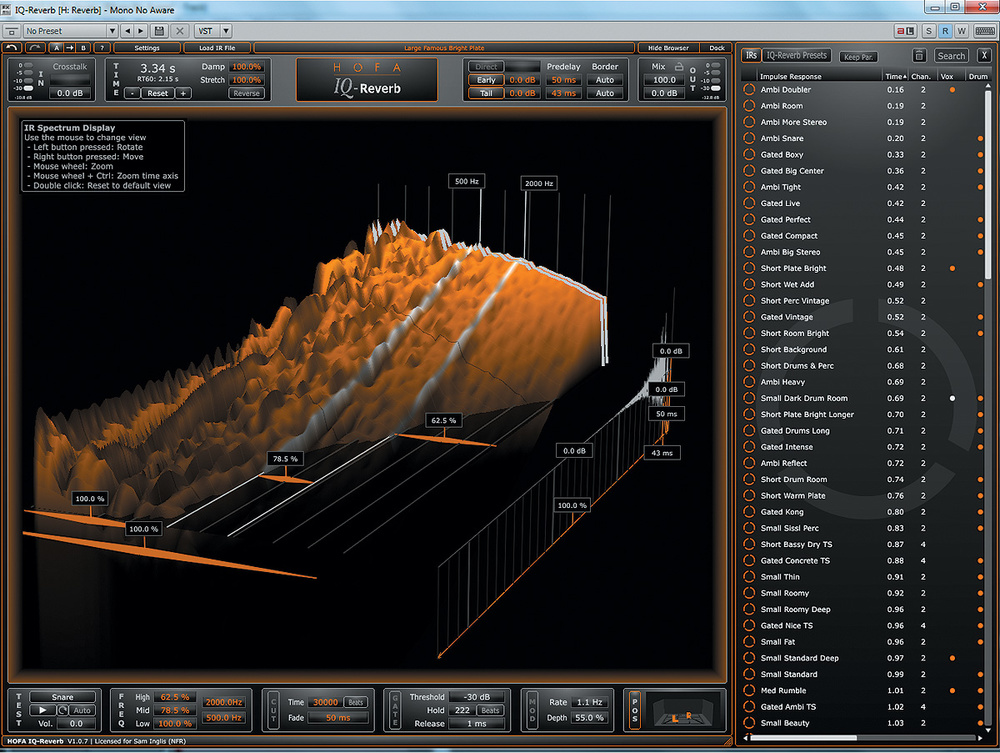Toggle Cut Time Beats unit selector
The height and width of the screenshot is (753, 1000).
click(356, 702)
